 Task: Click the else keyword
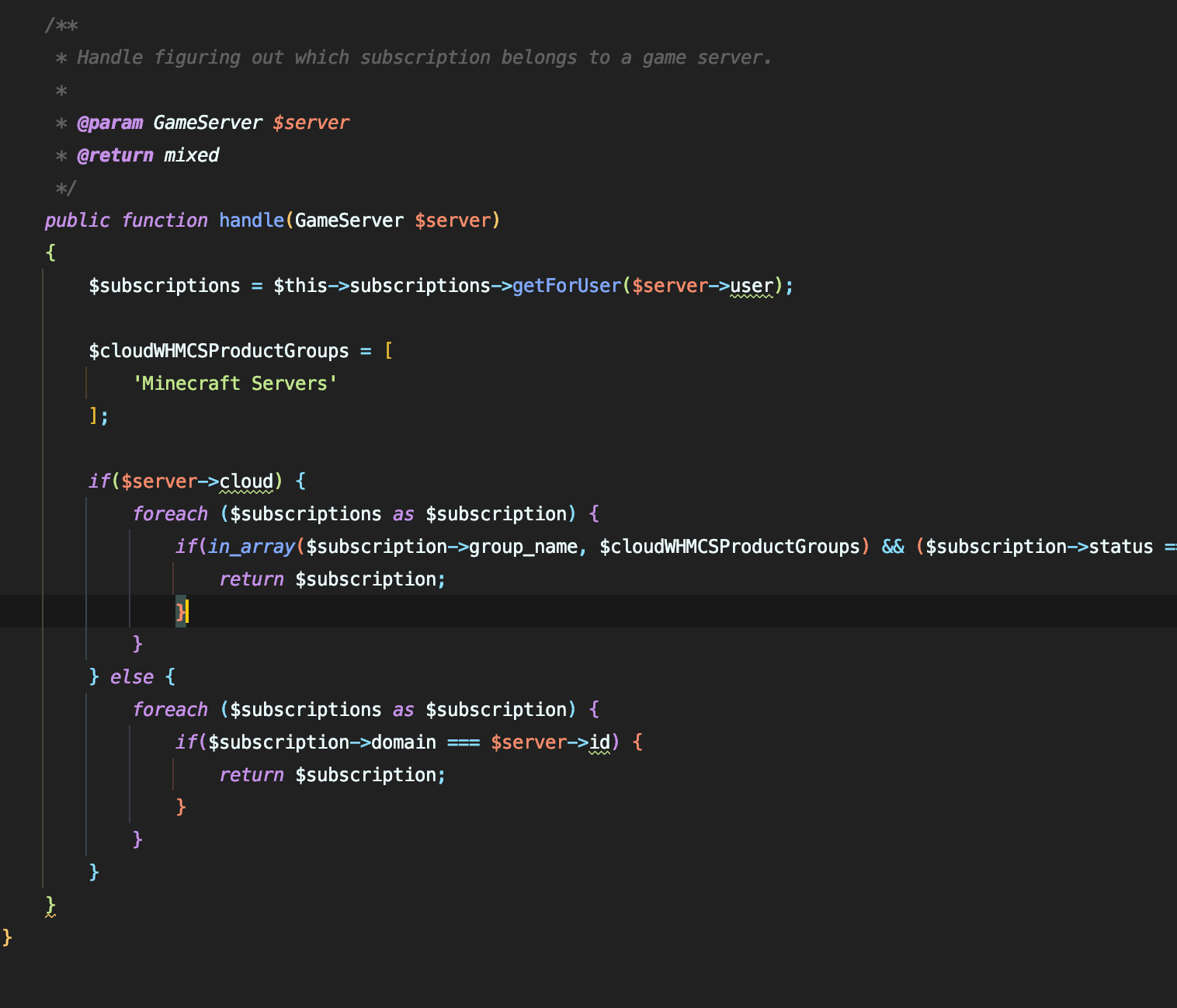click(x=132, y=677)
